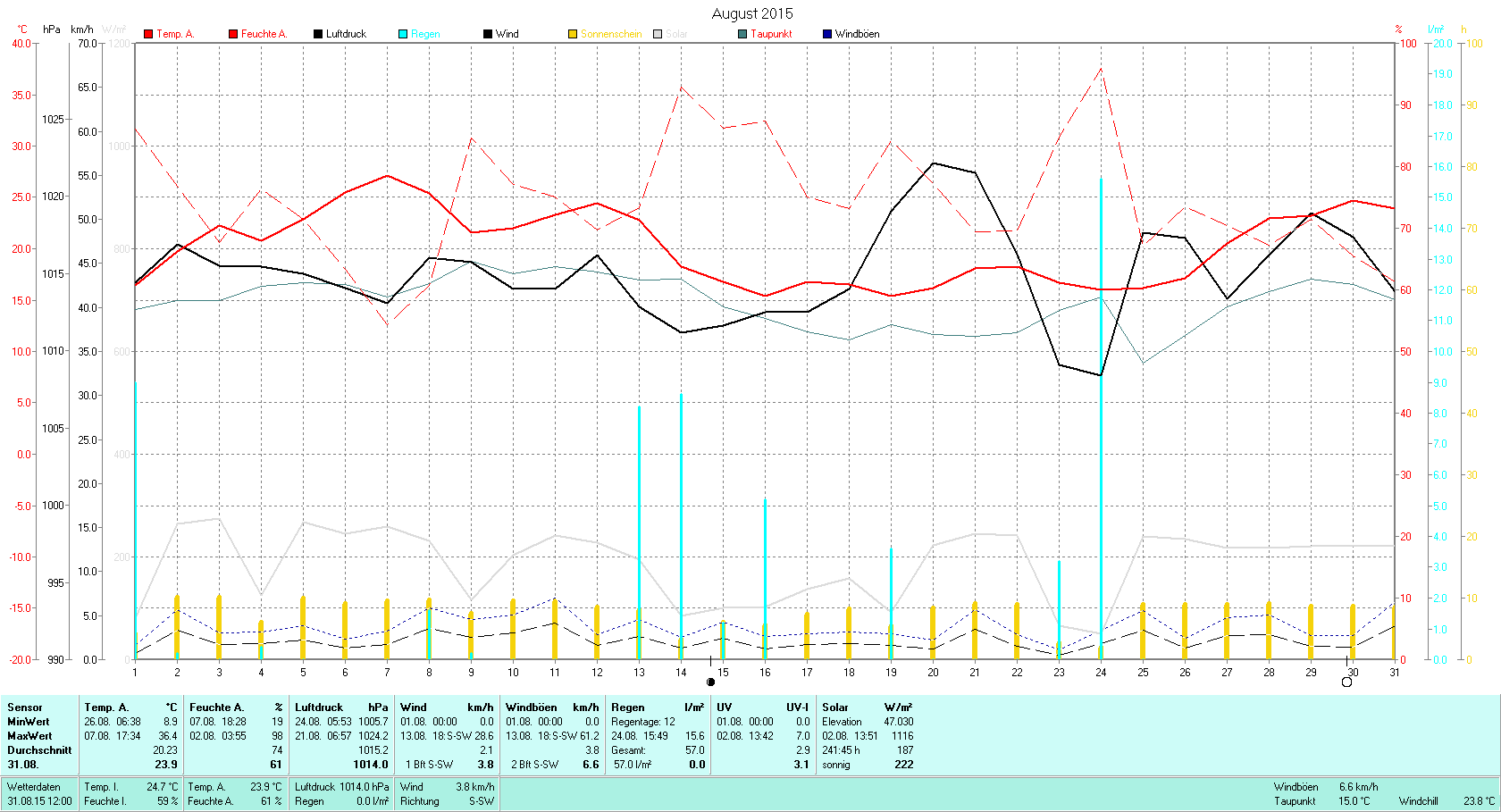This screenshot has height=812, width=1501.
Task: Click the UV-I column header
Action: 798,707
